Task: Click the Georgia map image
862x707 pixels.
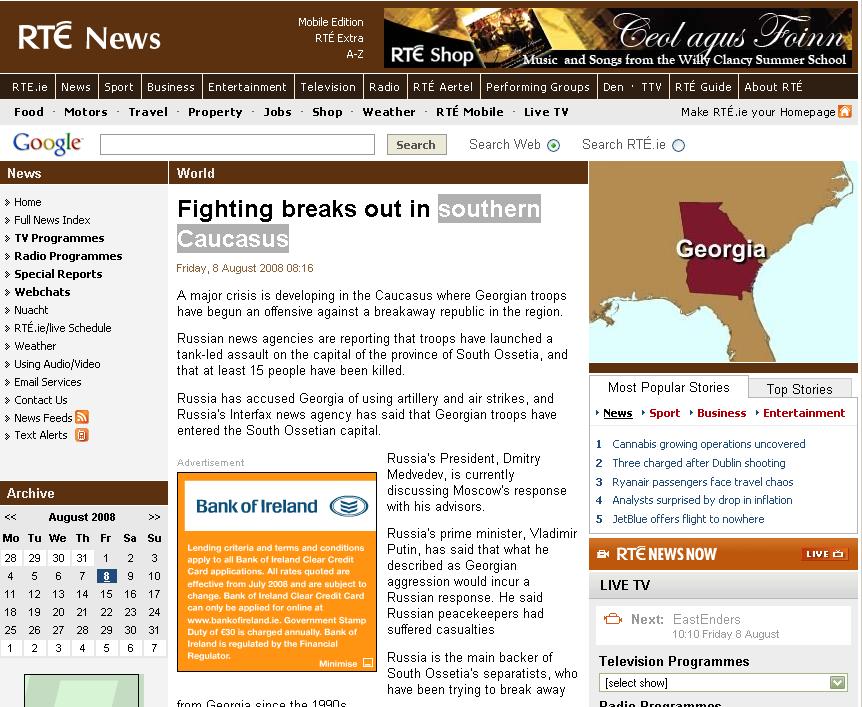Action: (x=723, y=261)
